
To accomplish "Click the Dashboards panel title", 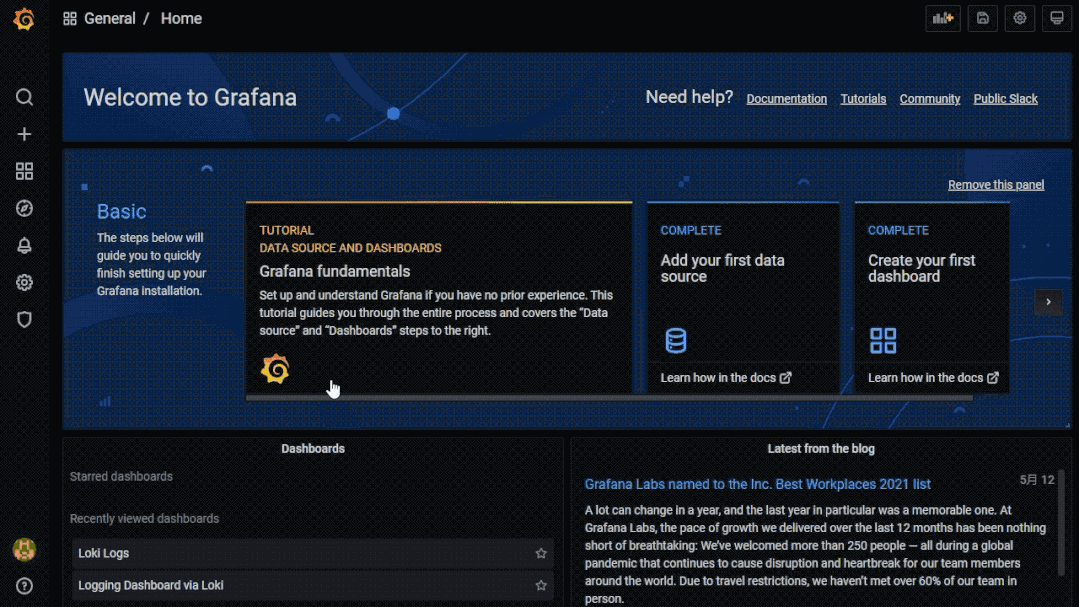I will tap(313, 449).
